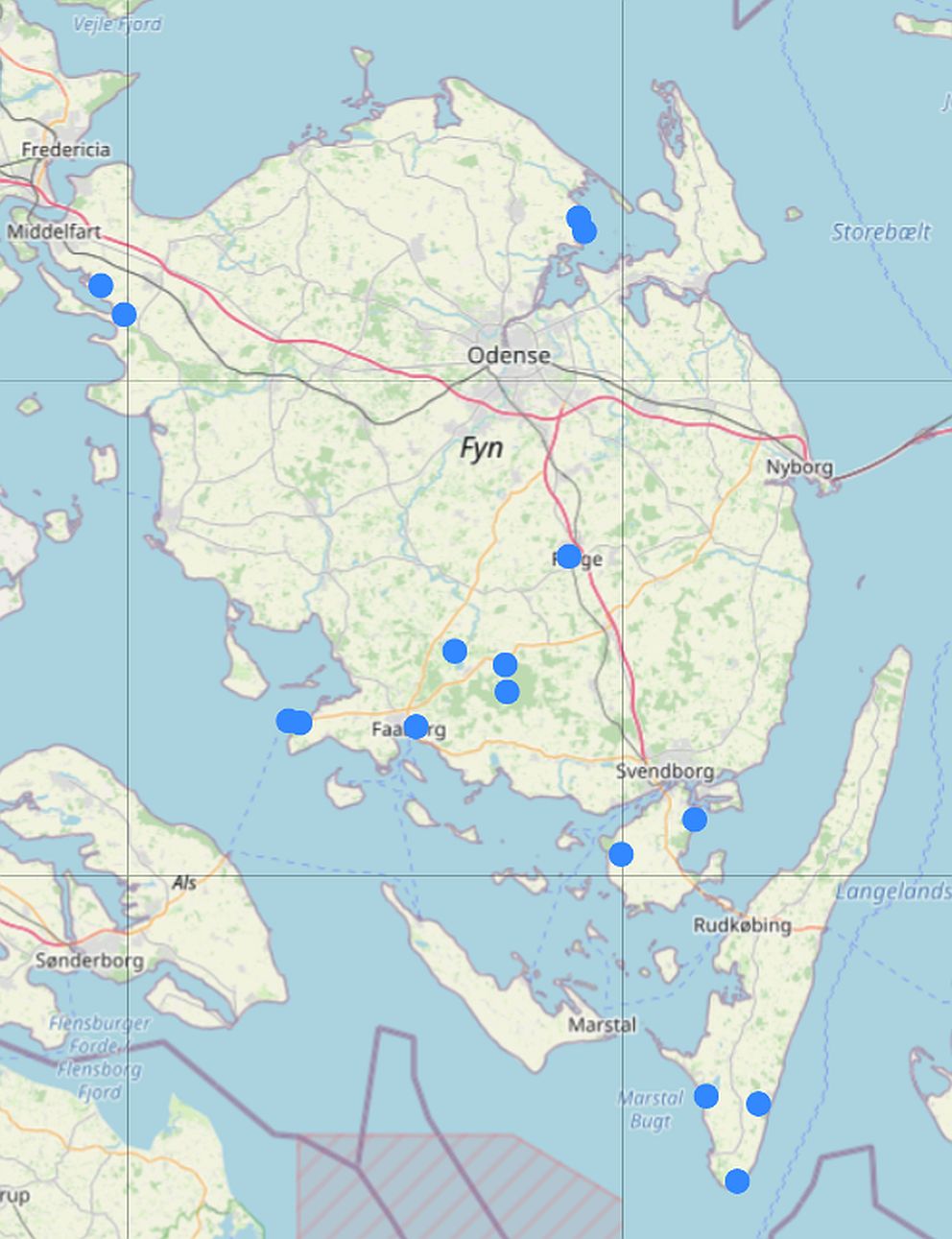Click the upper marker of the pair east of Faaborg

click(505, 664)
